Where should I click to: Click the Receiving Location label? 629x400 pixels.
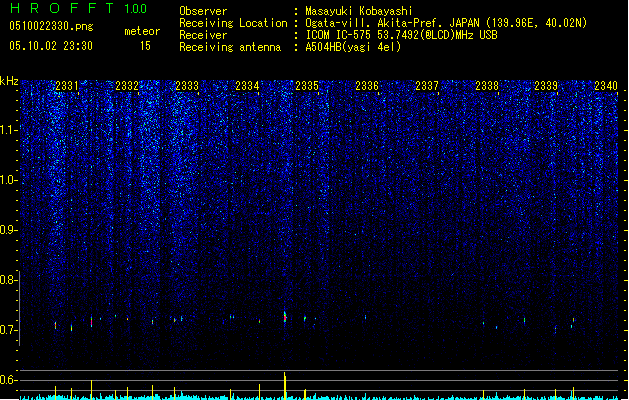[233, 23]
